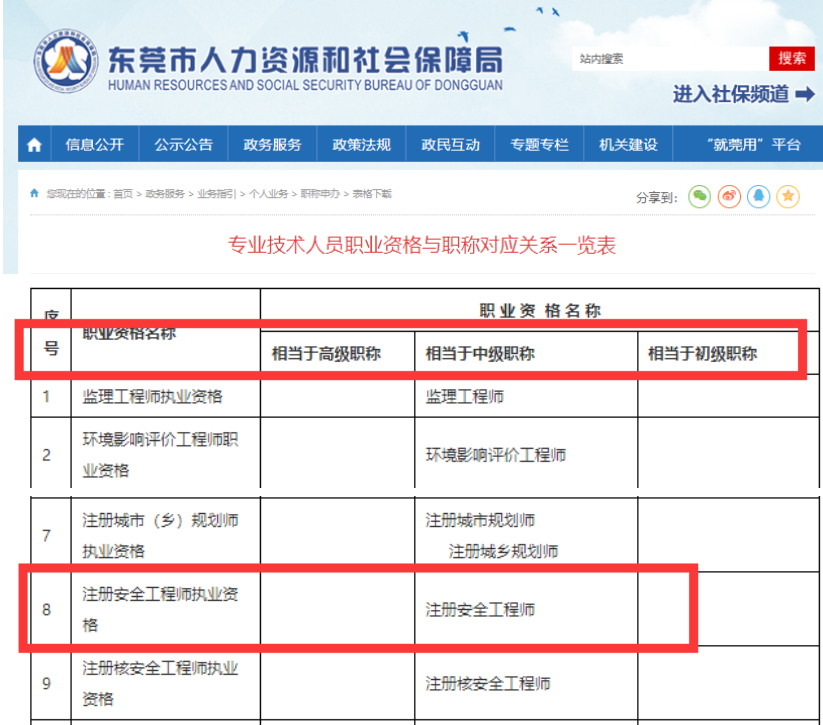Open the 政务服务 navigation menu
The width and height of the screenshot is (823, 725).
pos(274,143)
